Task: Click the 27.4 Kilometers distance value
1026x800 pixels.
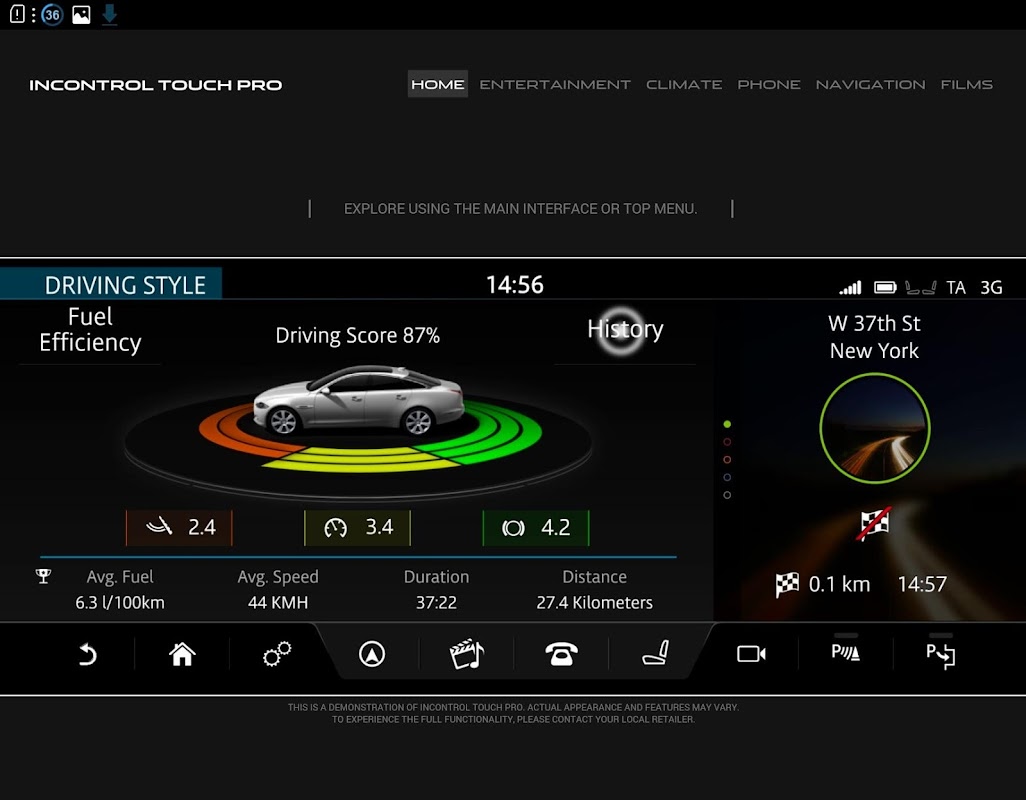Action: (x=595, y=602)
